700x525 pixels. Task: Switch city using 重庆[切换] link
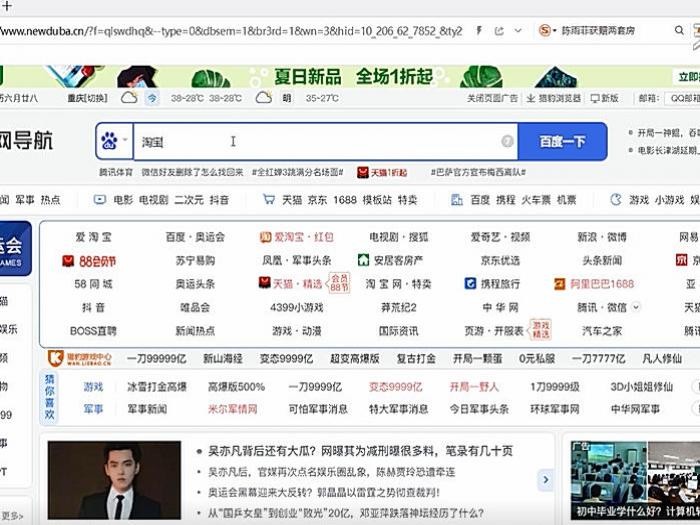[87, 98]
